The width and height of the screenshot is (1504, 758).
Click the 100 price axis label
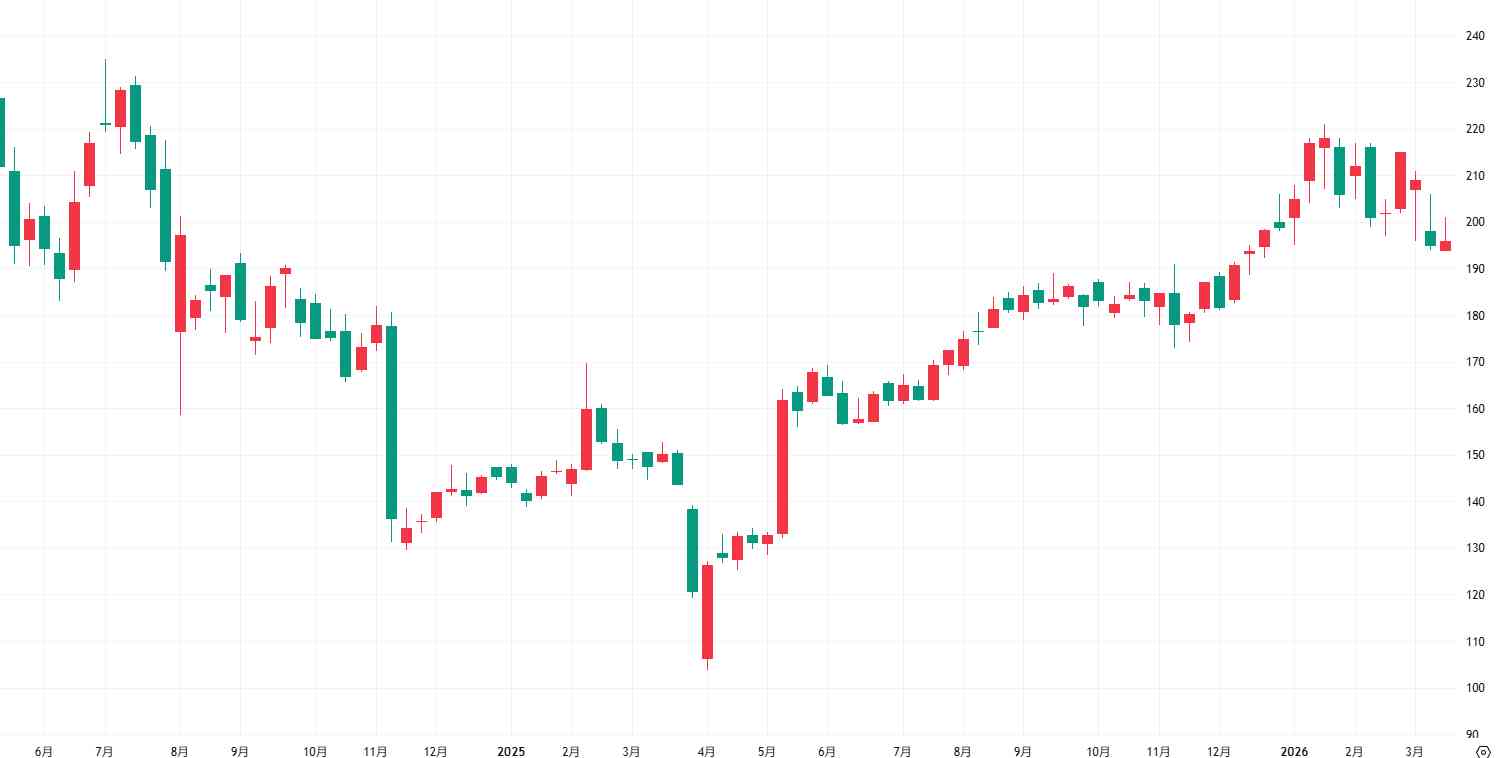click(1474, 688)
